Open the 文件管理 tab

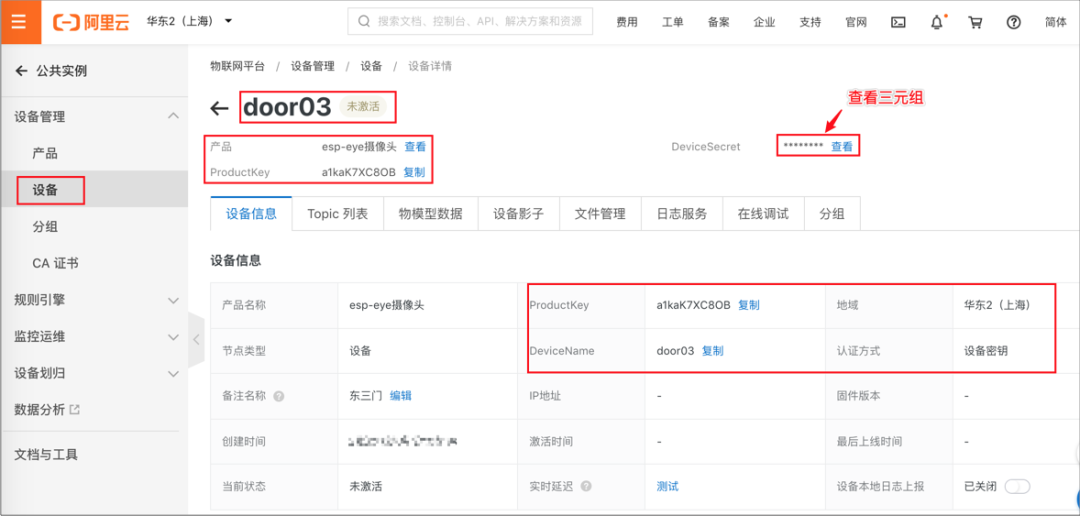point(600,214)
